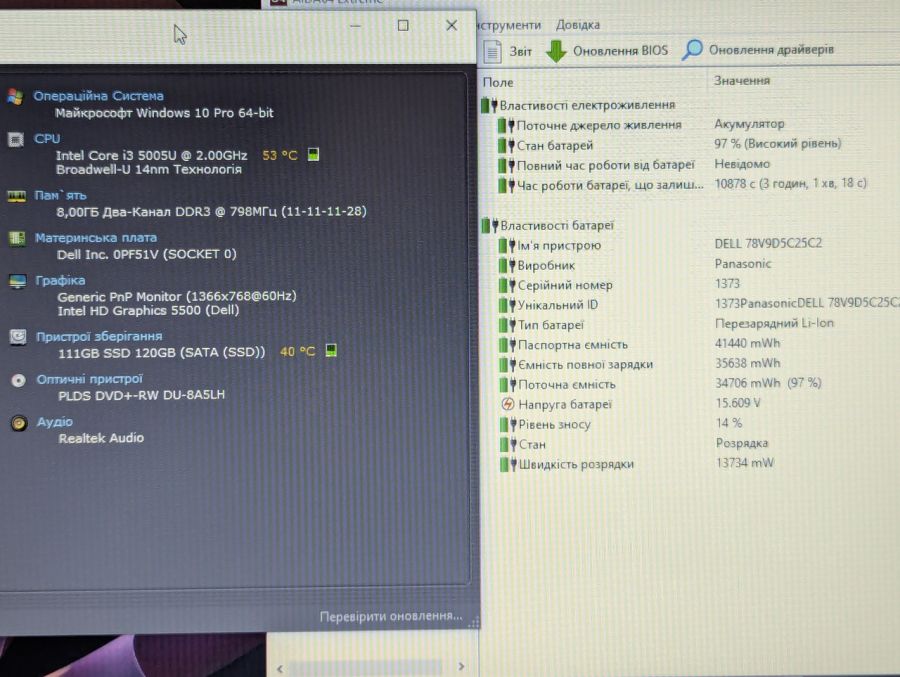The image size is (900, 677).
Task: Click the value Panasonic
Action: pyautogui.click(x=743, y=264)
